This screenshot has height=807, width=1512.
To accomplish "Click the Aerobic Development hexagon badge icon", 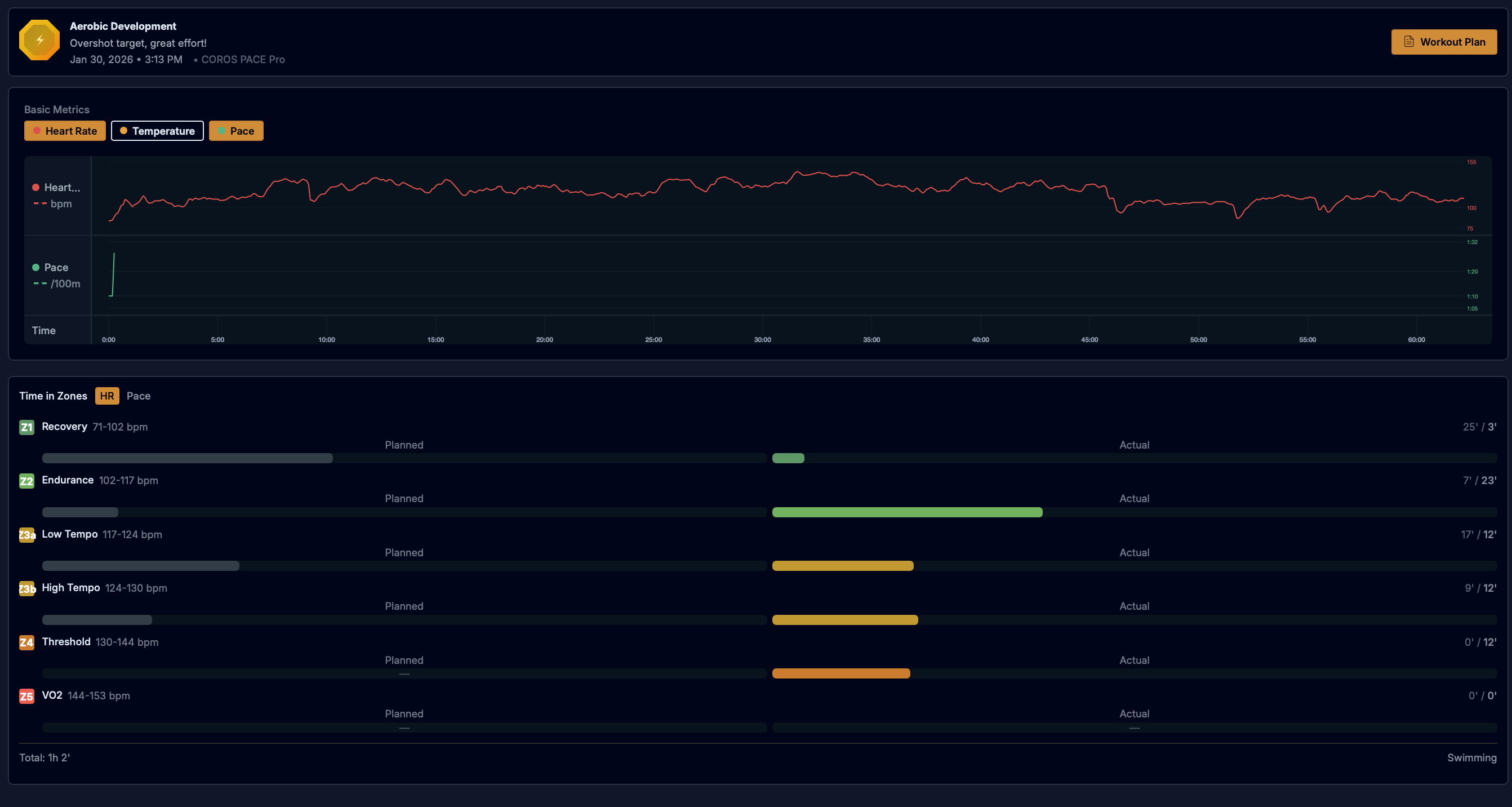I will point(39,40).
